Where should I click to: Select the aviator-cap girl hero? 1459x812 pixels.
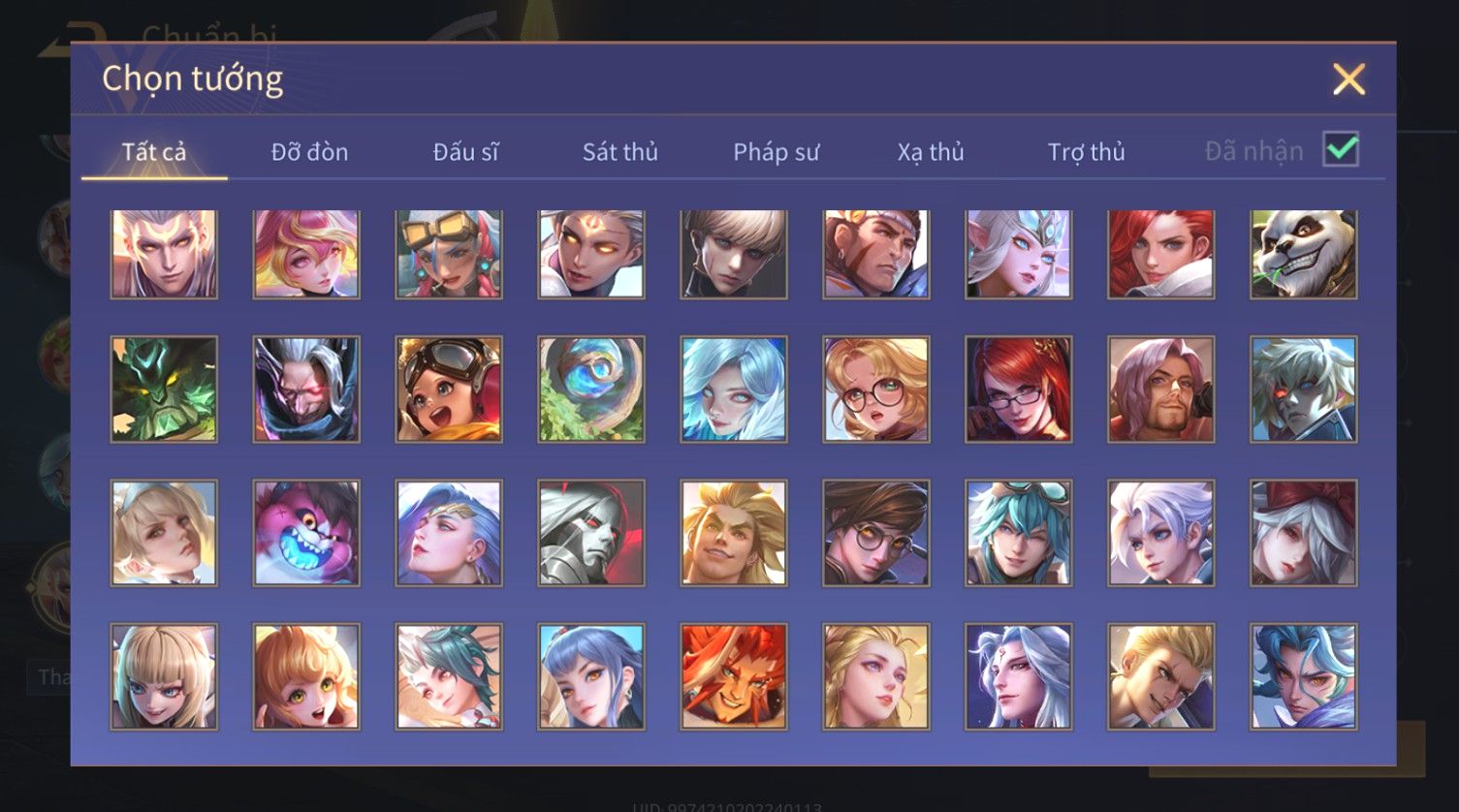(x=449, y=390)
